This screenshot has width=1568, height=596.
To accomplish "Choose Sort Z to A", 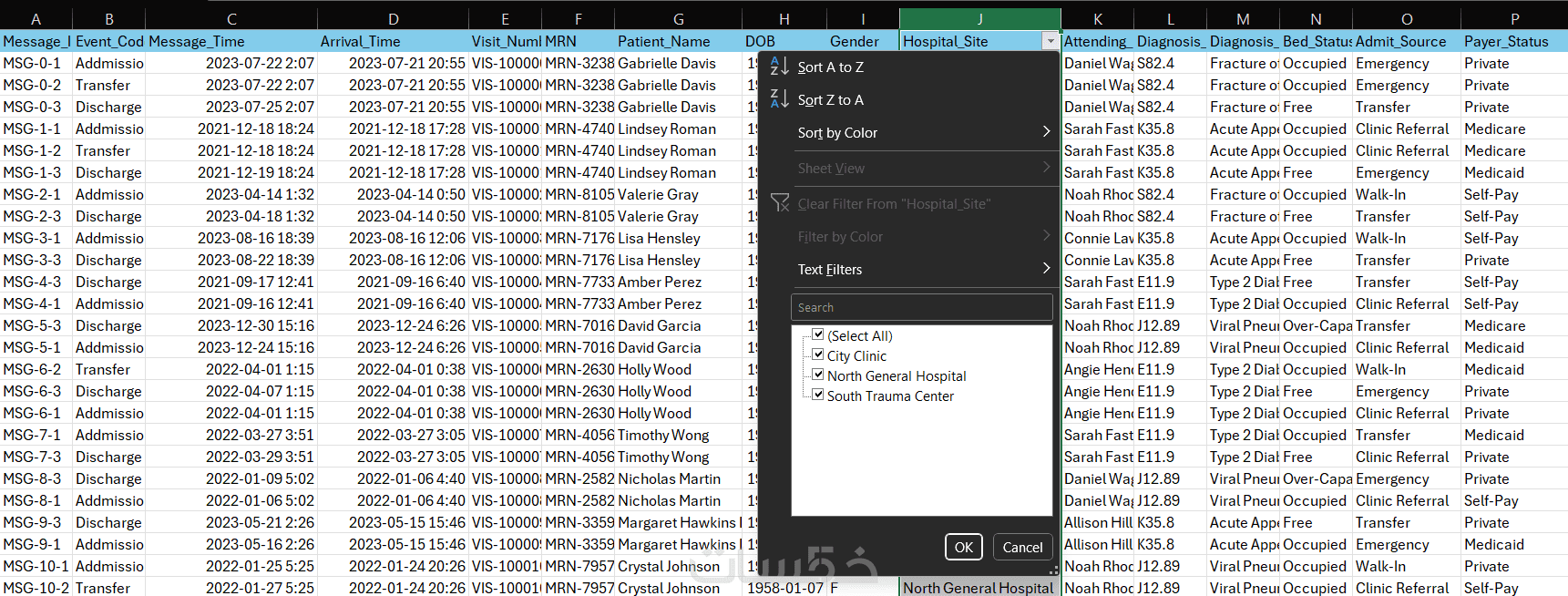I will click(x=830, y=100).
